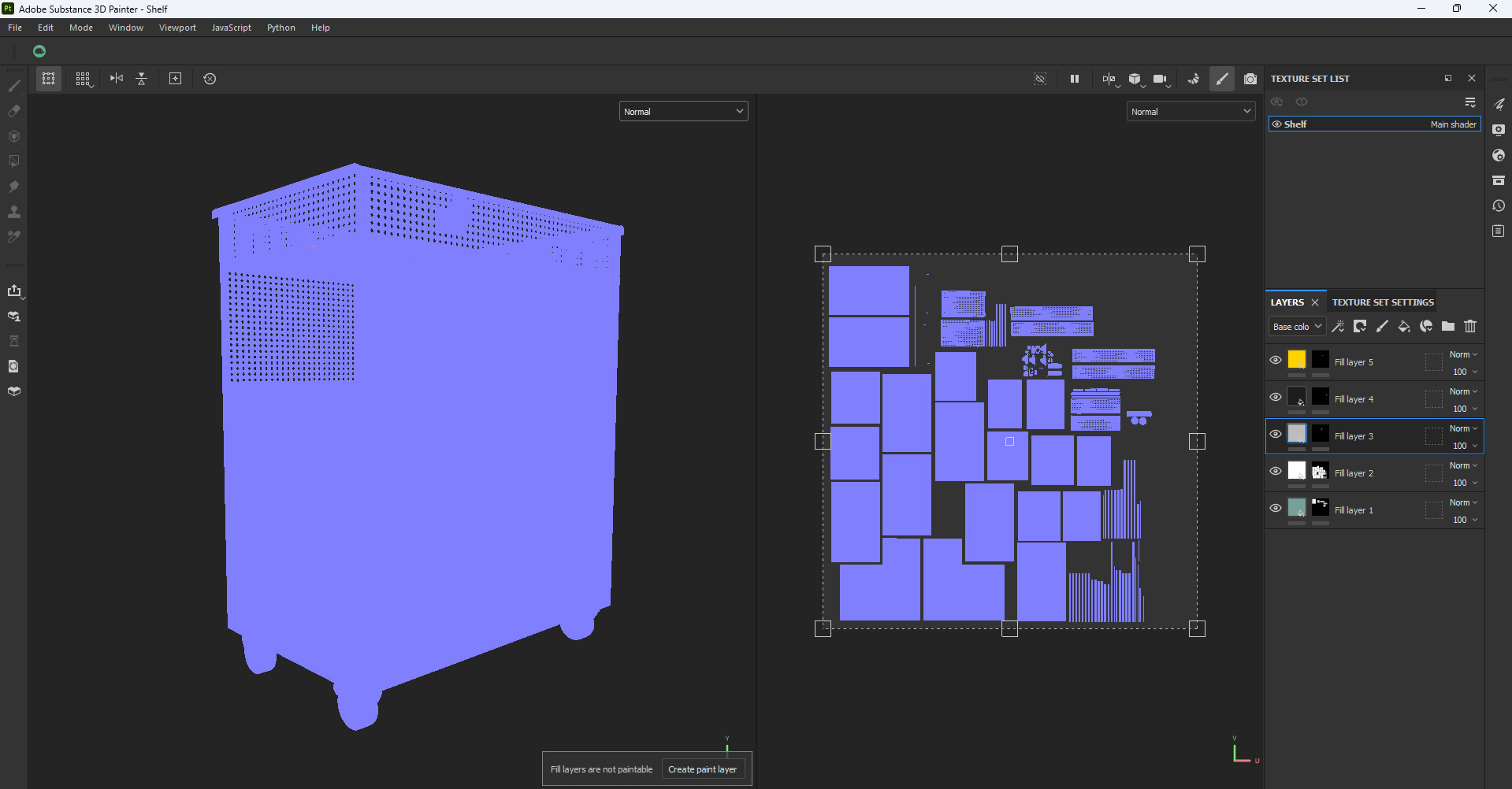
Task: Open Shader settings globe icon in right dock
Action: tap(1499, 155)
